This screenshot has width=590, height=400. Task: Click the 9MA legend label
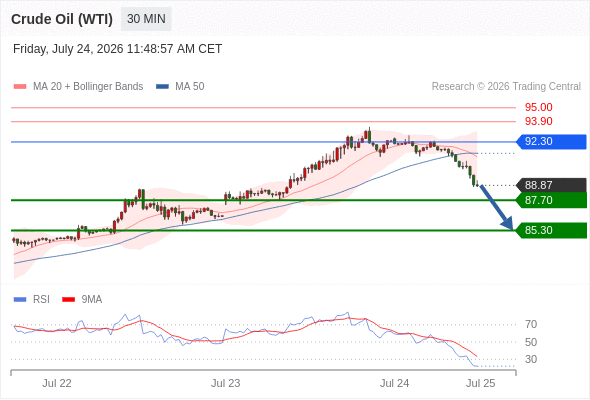[x=92, y=300]
